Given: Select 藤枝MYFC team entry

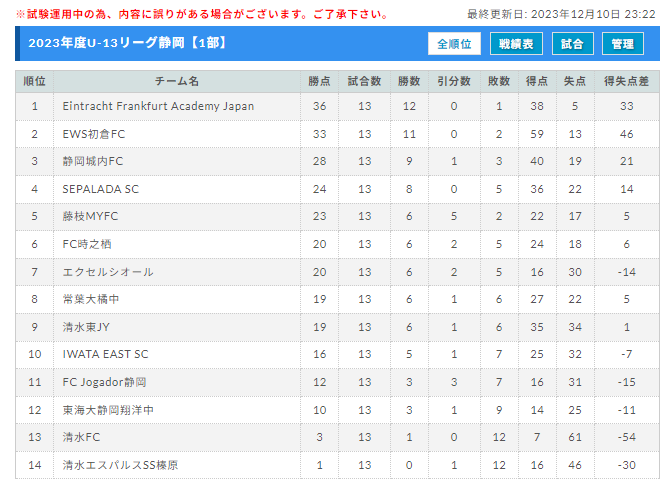Looking at the screenshot, I should pos(90,216).
